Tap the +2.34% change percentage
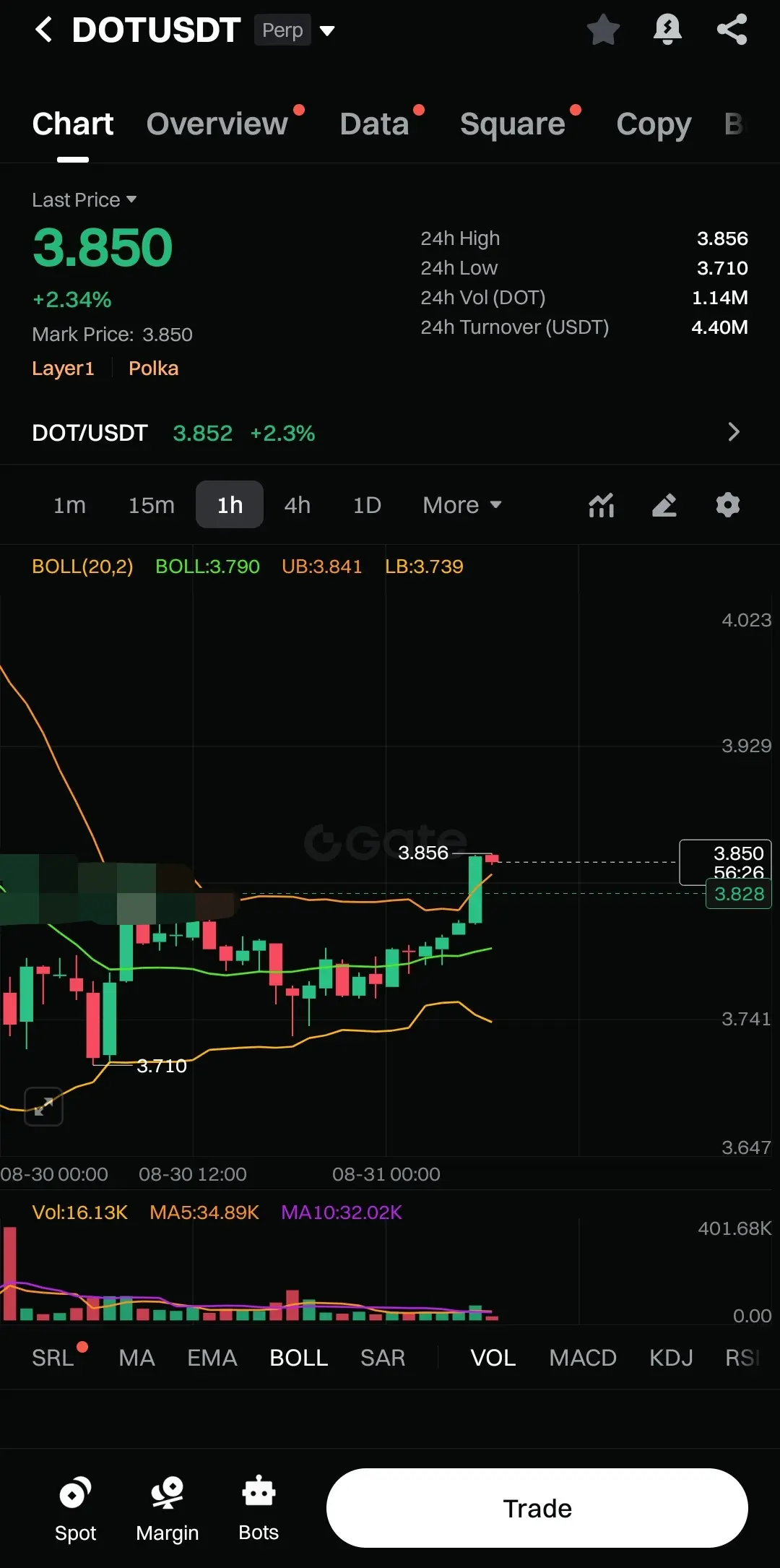 point(72,300)
